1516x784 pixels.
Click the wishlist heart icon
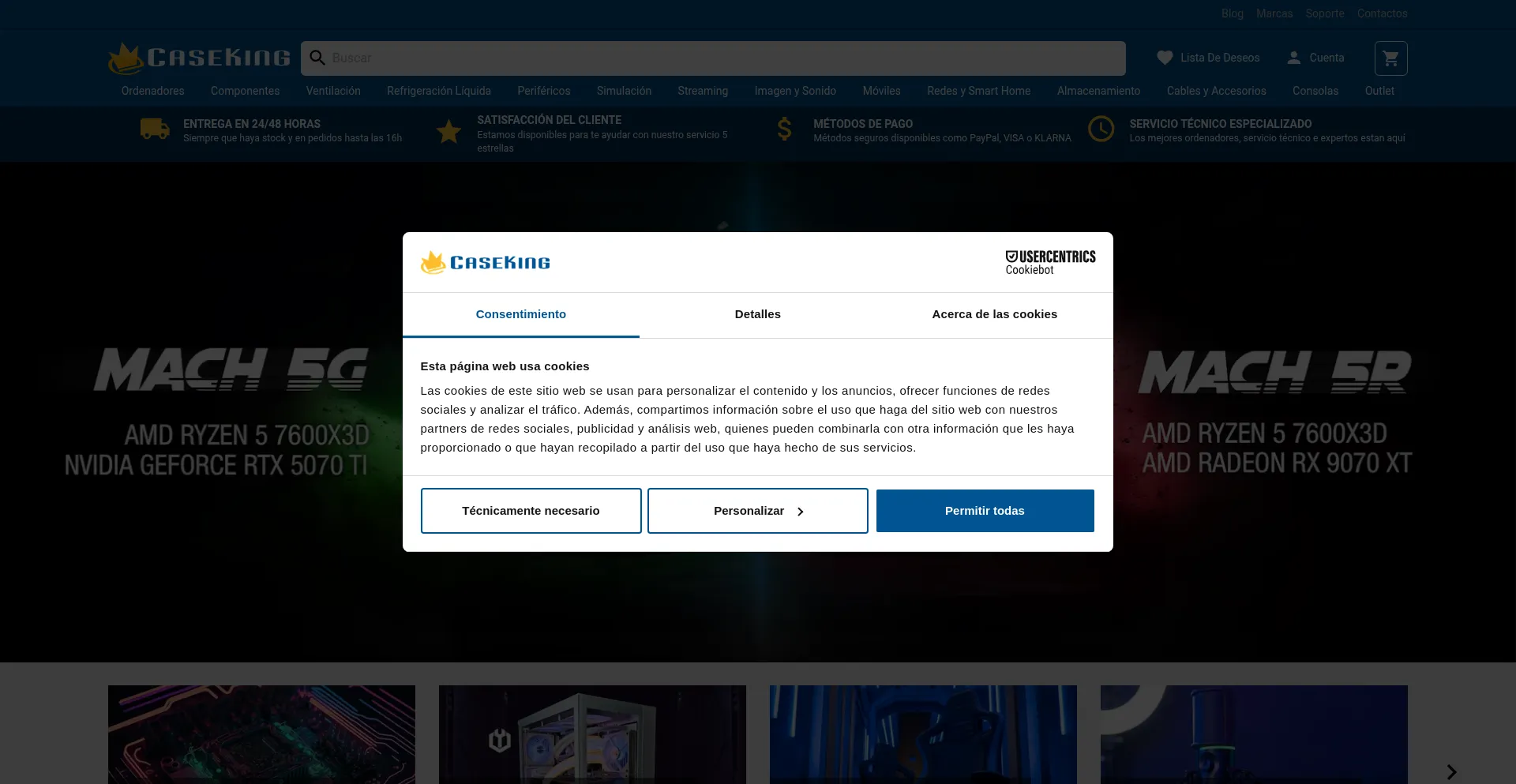[x=1165, y=58]
